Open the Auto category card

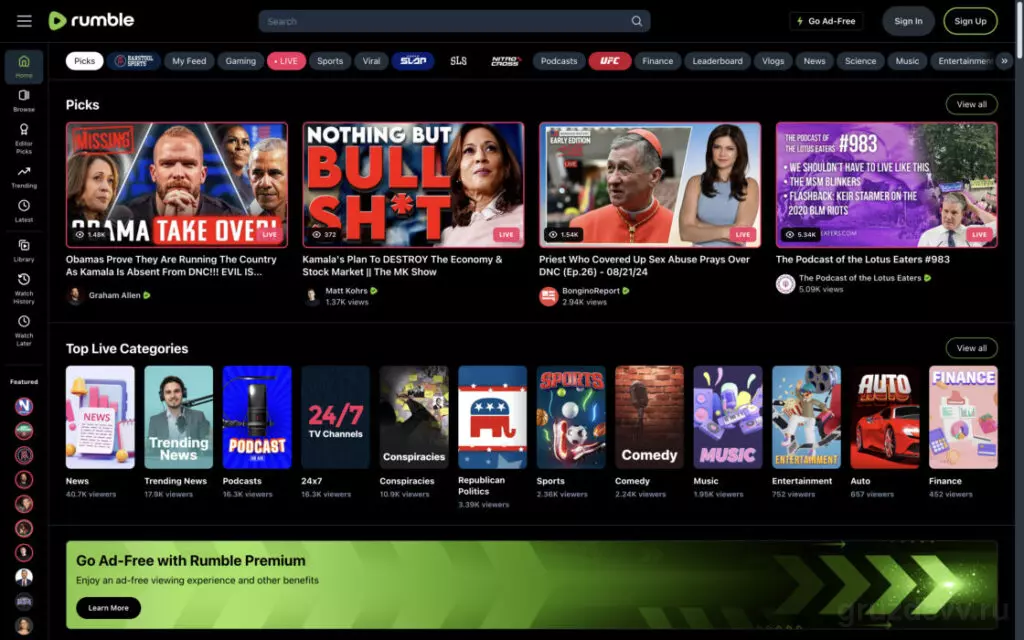coord(885,417)
